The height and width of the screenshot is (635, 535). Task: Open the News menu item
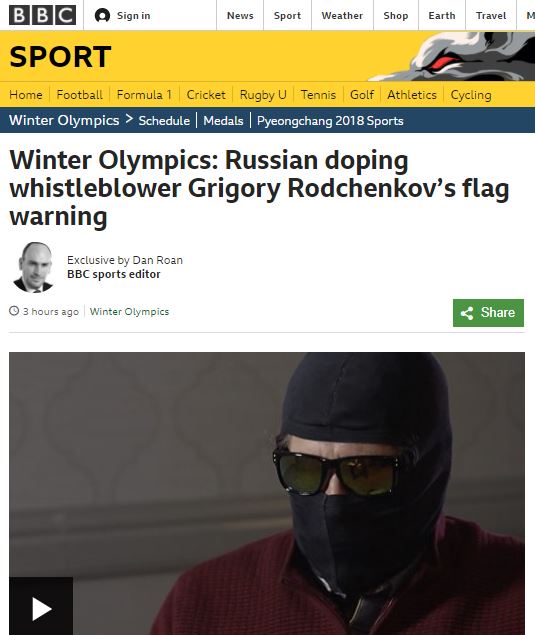coord(240,16)
